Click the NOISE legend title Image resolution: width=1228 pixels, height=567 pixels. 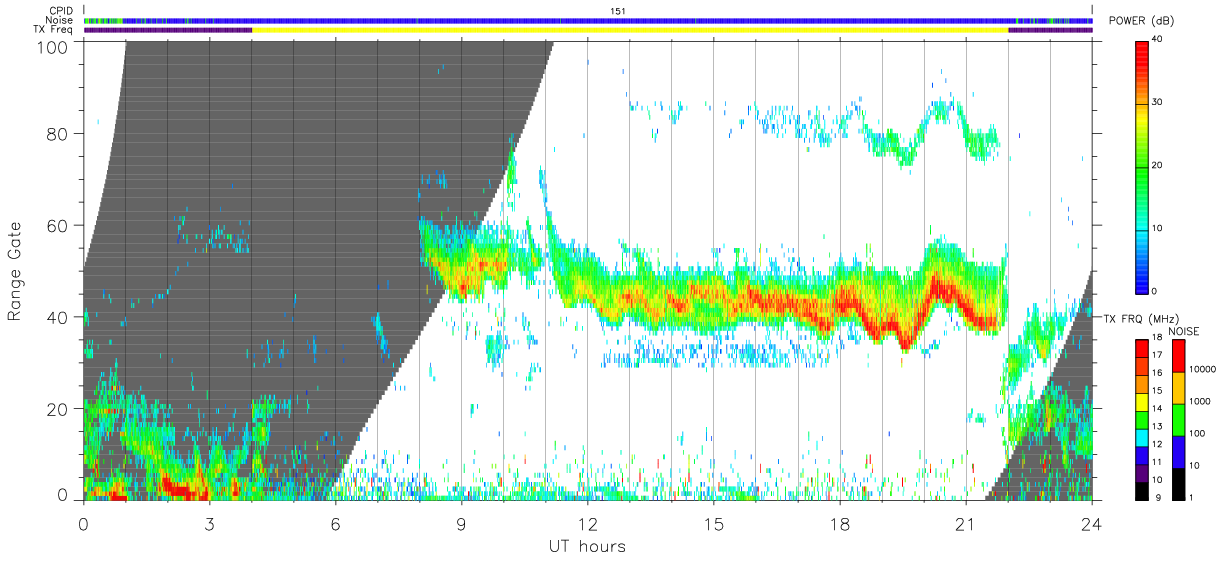click(1183, 330)
